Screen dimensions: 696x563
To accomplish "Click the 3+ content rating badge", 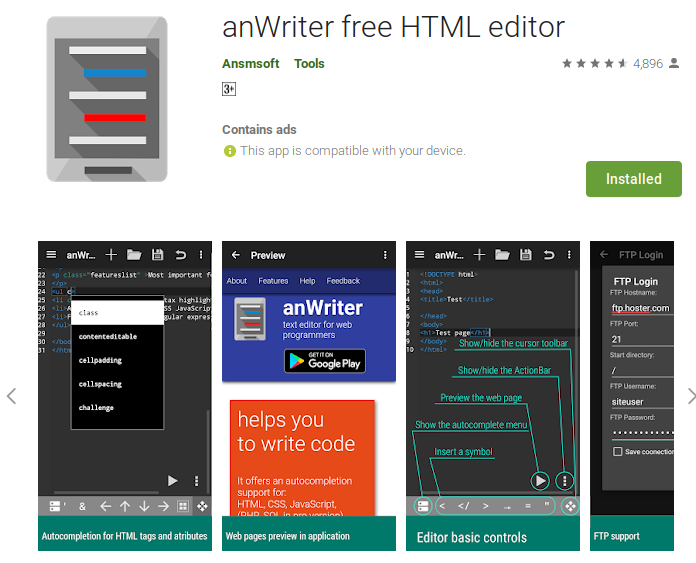I will point(229,89).
